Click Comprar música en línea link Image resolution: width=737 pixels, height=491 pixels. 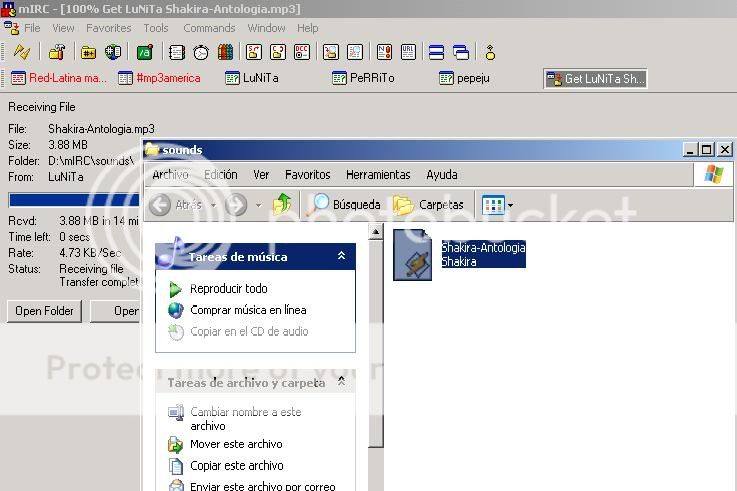pos(248,310)
